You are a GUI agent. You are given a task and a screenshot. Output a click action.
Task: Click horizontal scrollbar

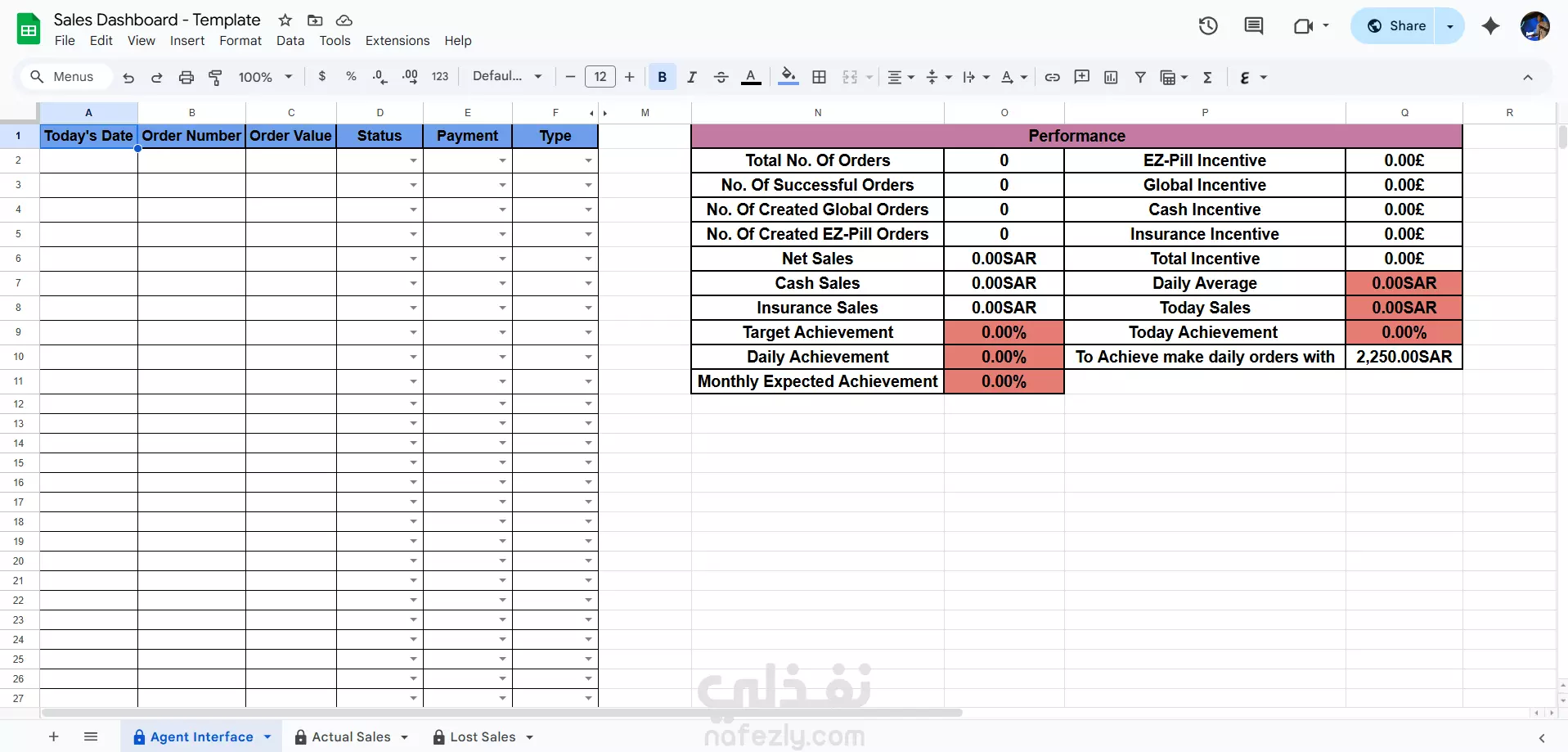pos(502,713)
